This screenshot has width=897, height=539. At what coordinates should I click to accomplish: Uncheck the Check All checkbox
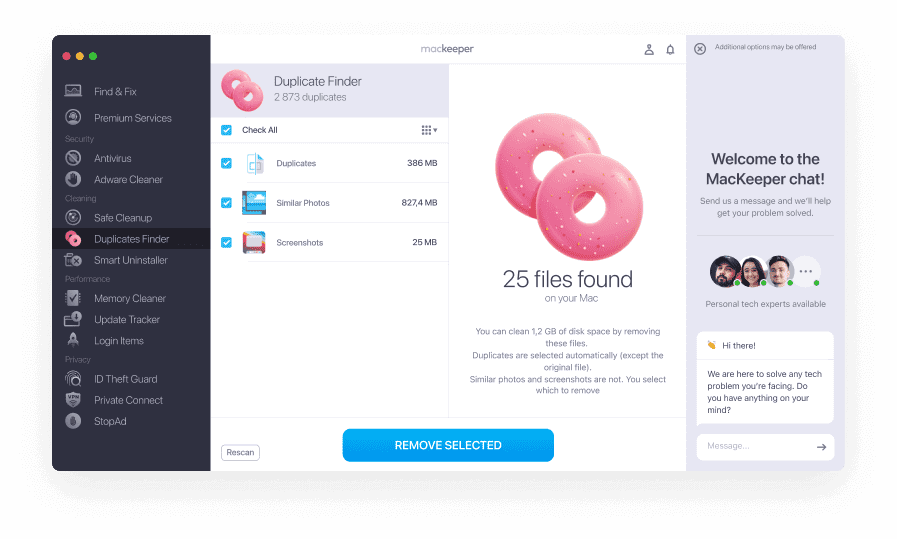pos(227,130)
